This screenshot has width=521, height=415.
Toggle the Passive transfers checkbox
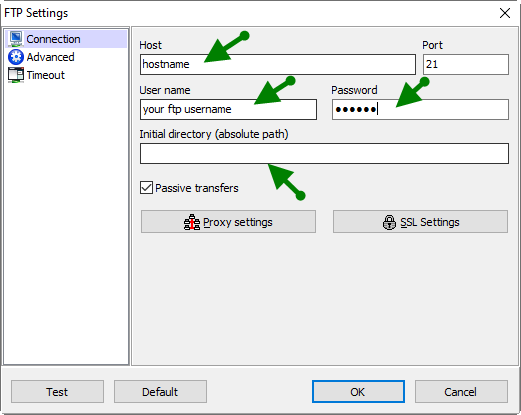coord(146,188)
